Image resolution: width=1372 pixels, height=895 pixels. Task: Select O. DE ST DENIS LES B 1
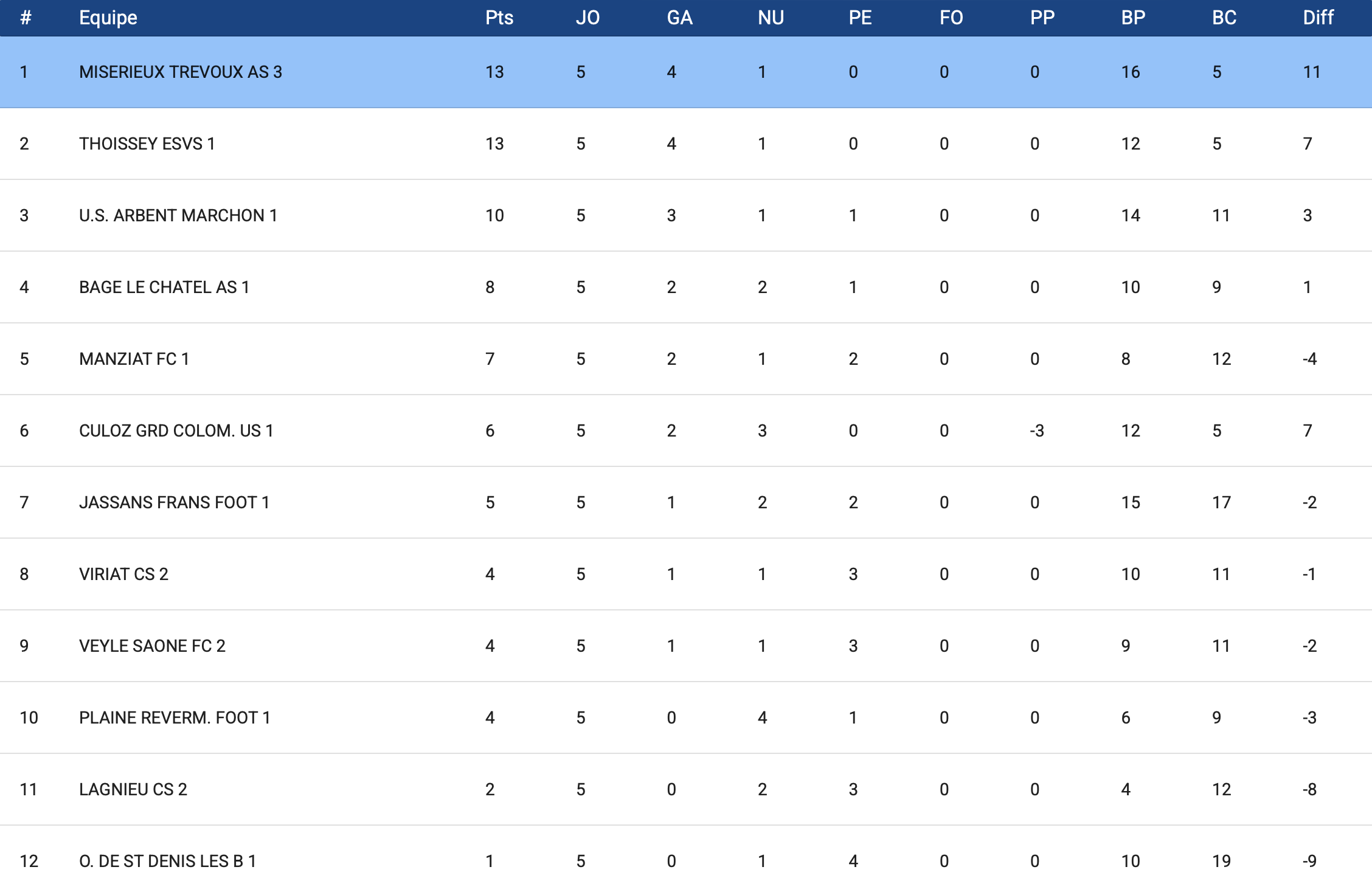pos(167,862)
